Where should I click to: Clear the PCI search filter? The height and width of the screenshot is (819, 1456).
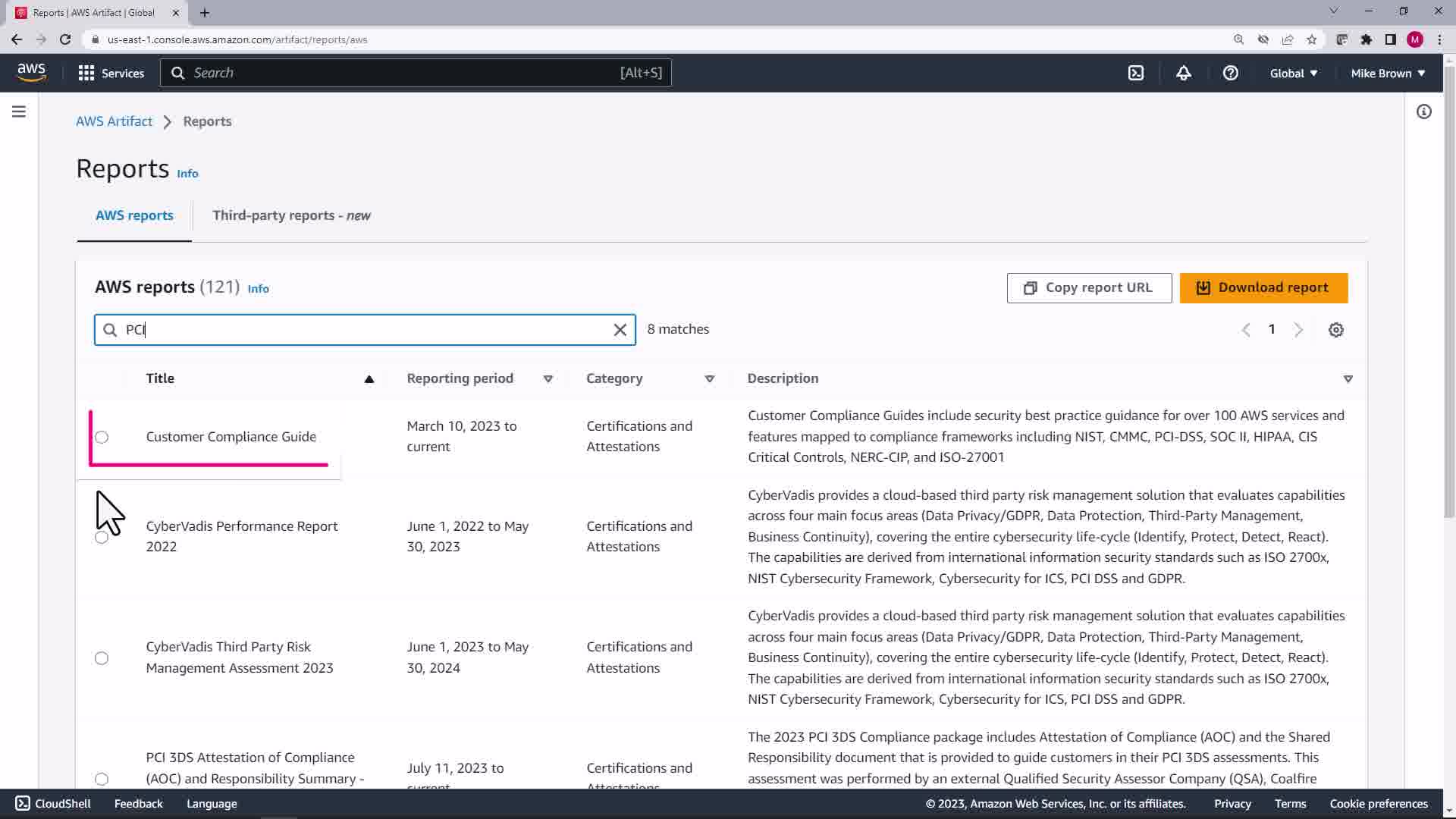point(620,330)
